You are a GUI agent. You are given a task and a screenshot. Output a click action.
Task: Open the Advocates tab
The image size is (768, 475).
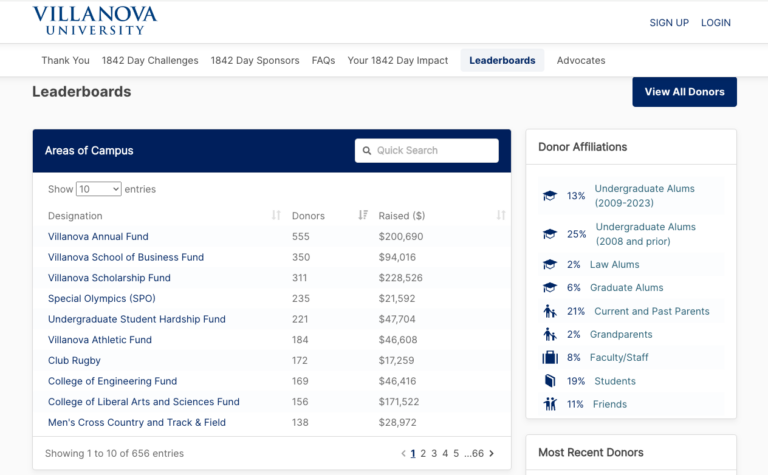click(581, 60)
